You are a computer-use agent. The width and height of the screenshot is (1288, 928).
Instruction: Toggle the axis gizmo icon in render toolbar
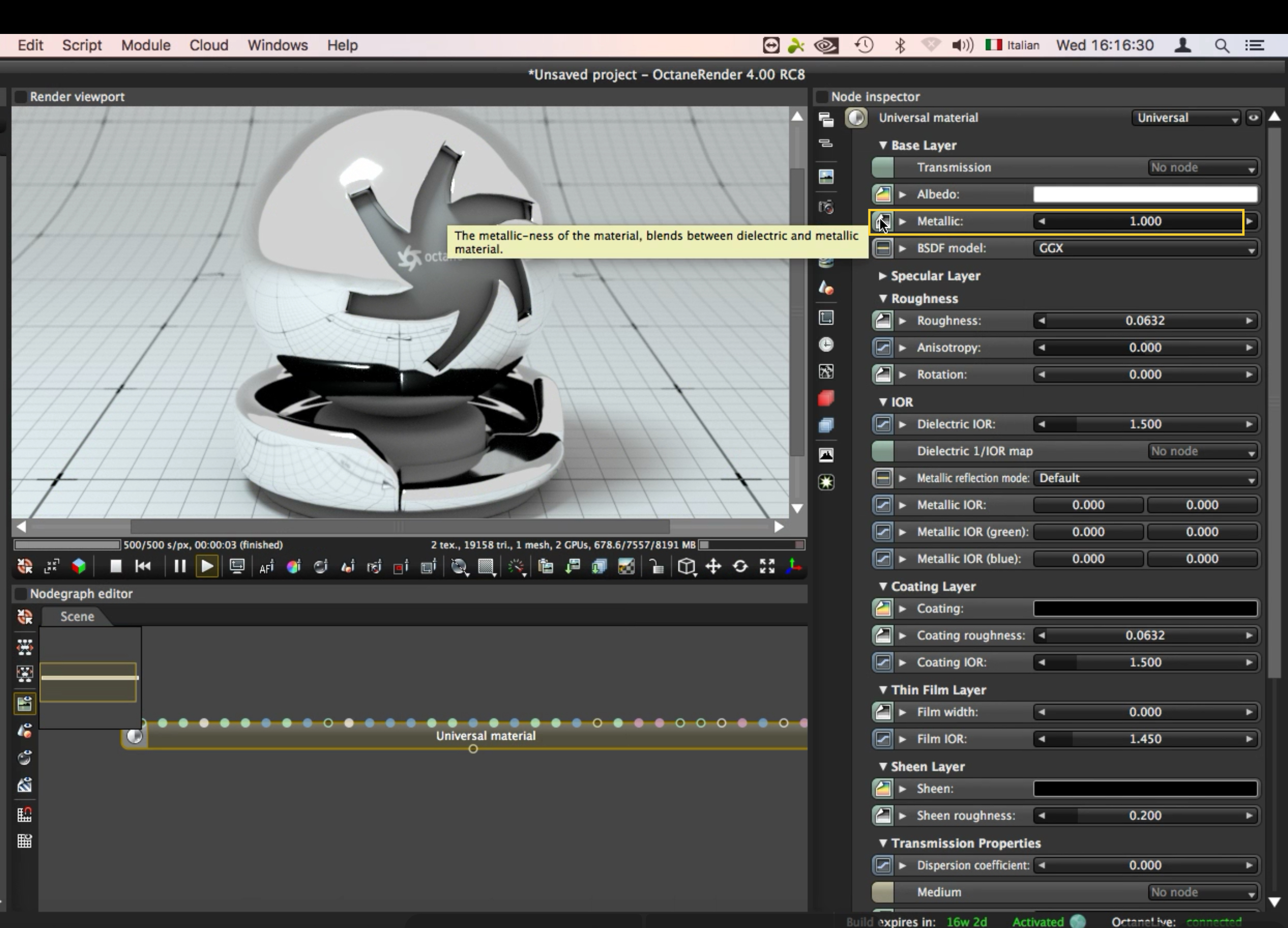click(794, 566)
